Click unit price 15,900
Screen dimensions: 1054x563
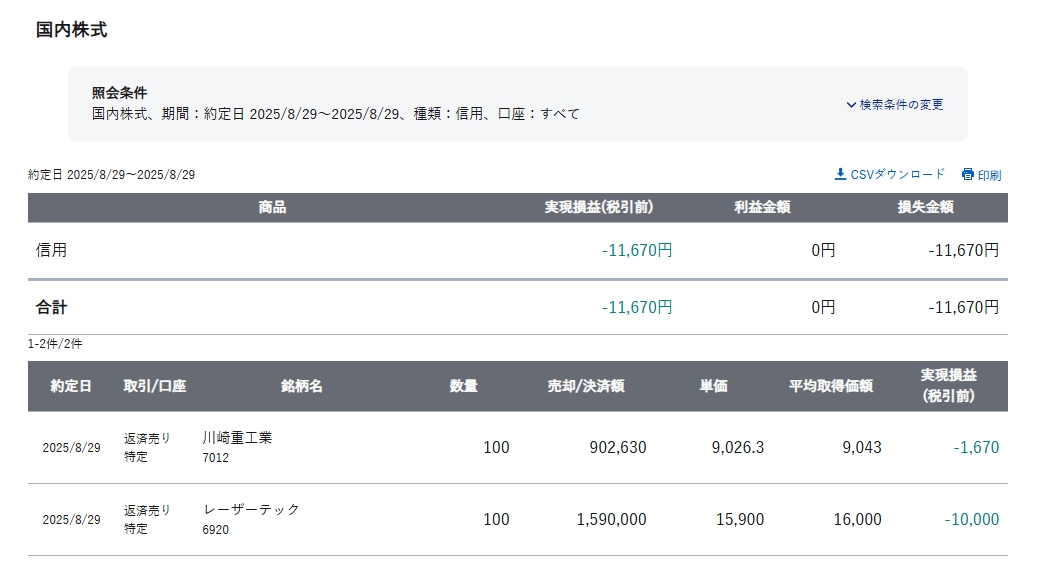point(740,519)
